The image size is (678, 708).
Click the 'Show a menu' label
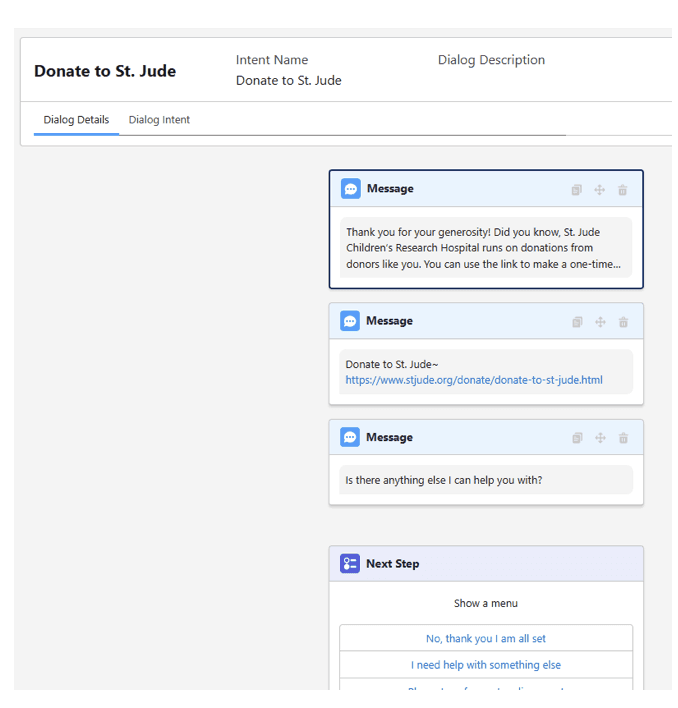tap(486, 603)
